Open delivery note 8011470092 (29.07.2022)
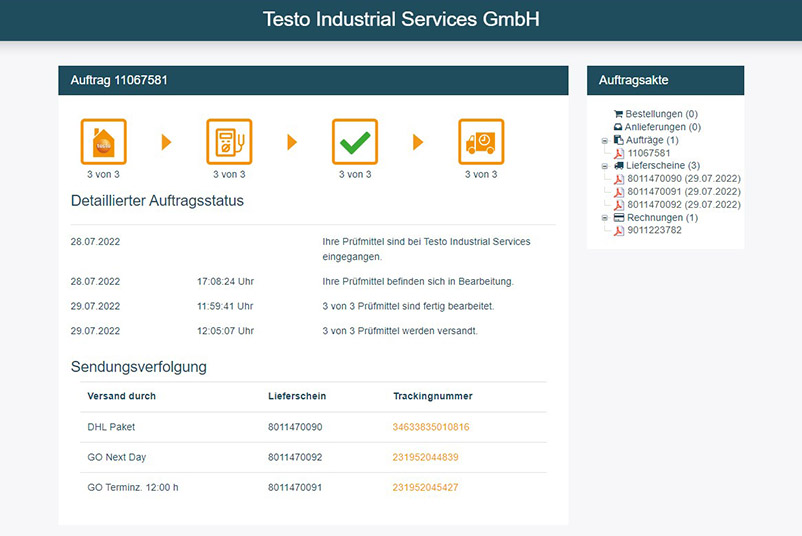 click(x=684, y=205)
